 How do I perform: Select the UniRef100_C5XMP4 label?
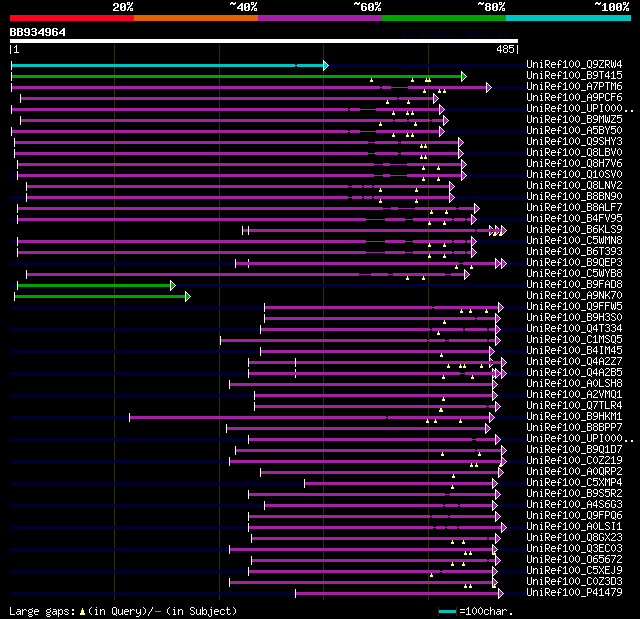point(574,483)
